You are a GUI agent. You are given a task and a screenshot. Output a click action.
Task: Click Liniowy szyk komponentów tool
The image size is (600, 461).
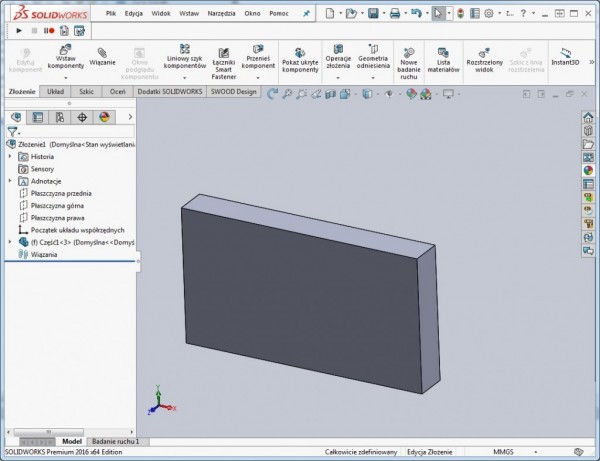(185, 57)
